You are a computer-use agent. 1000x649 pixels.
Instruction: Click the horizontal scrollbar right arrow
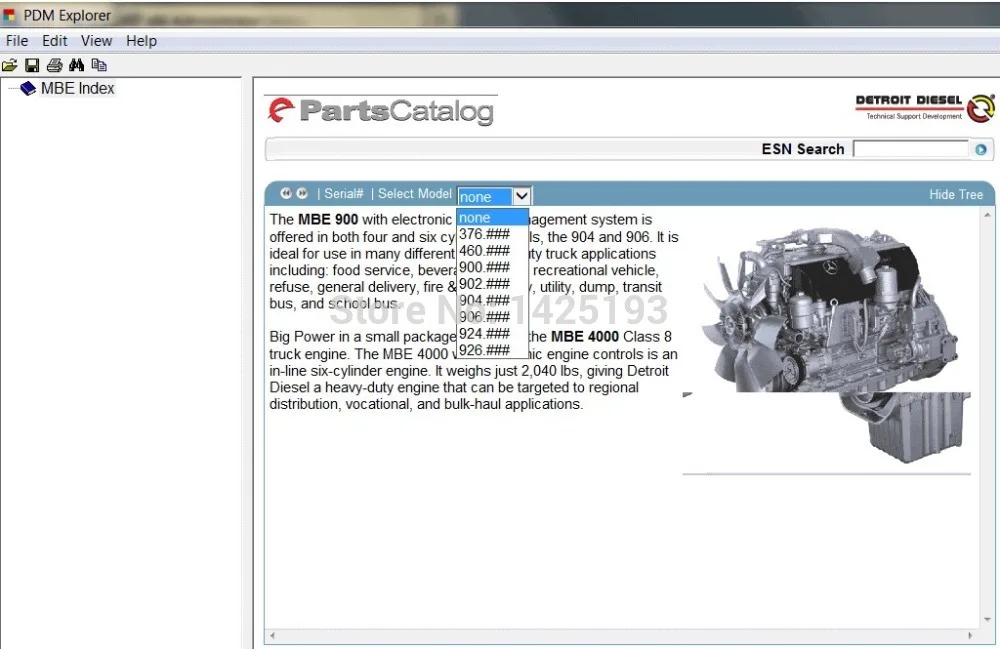click(971, 636)
